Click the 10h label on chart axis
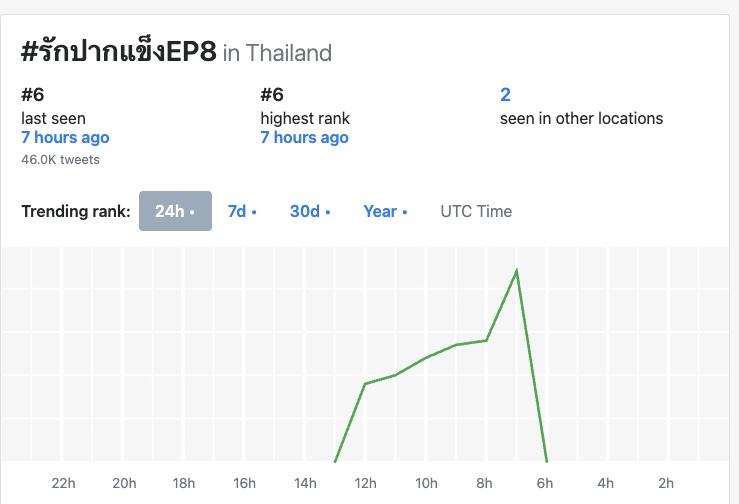739x504 pixels. coord(426,484)
